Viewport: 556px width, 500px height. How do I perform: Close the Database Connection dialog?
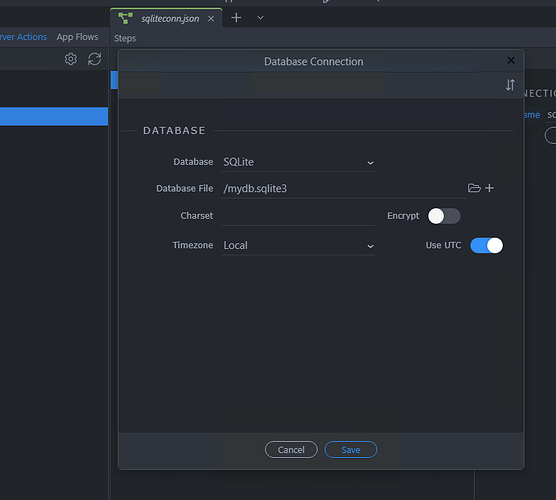(x=511, y=61)
